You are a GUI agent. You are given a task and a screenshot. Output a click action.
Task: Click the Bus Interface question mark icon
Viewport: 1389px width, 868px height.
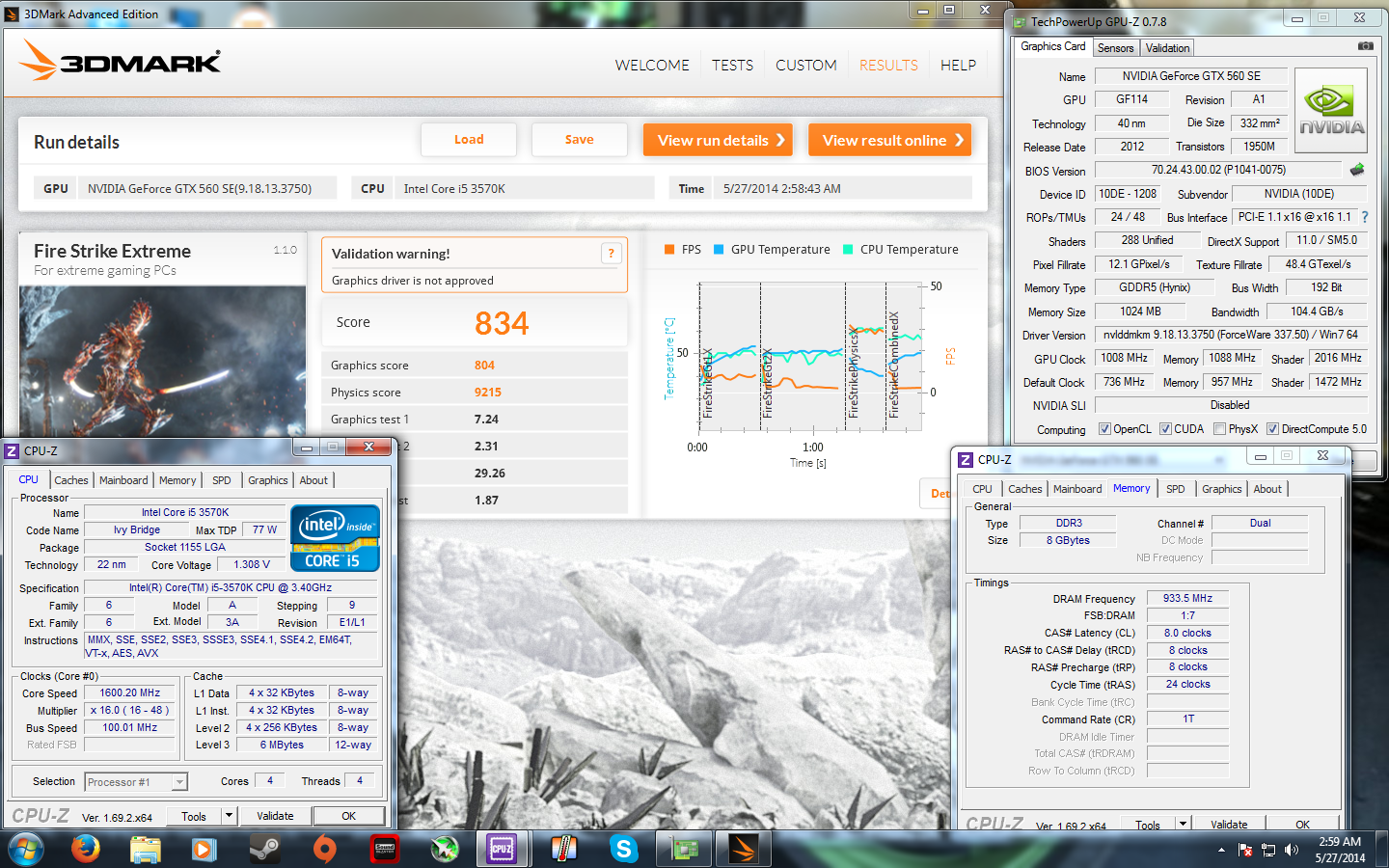[x=1365, y=217]
